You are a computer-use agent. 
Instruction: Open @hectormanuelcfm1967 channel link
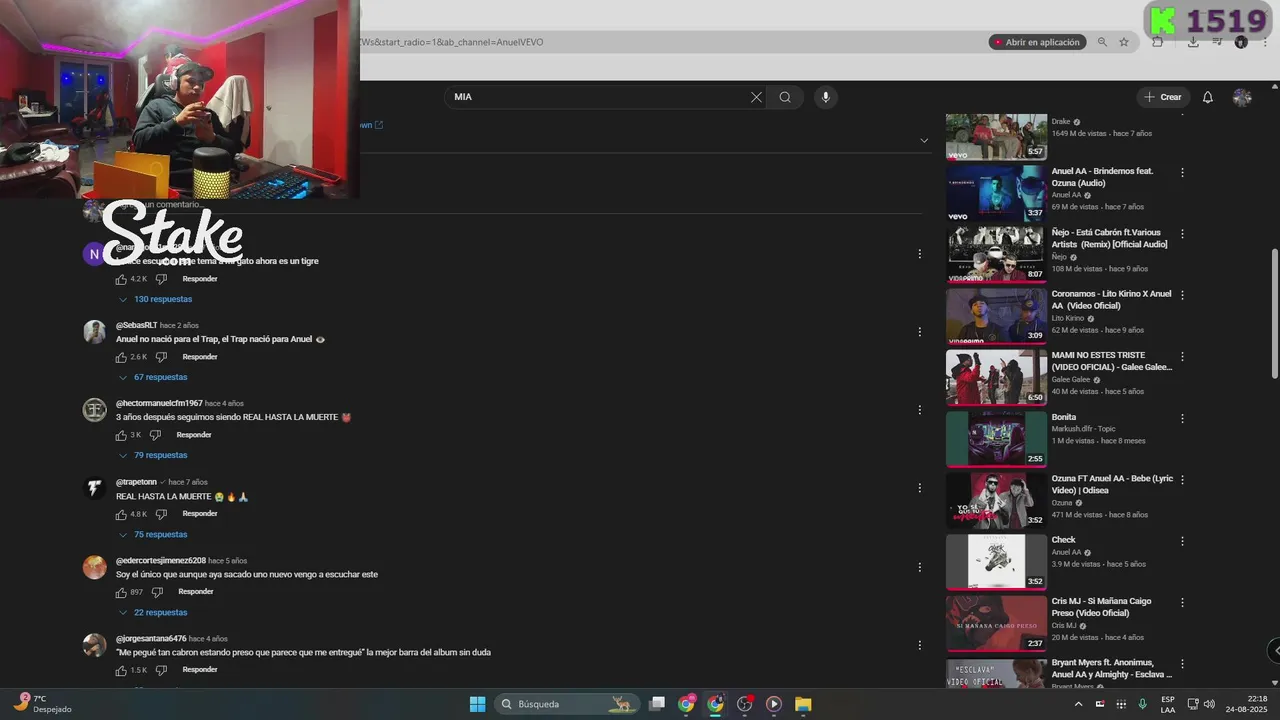159,403
